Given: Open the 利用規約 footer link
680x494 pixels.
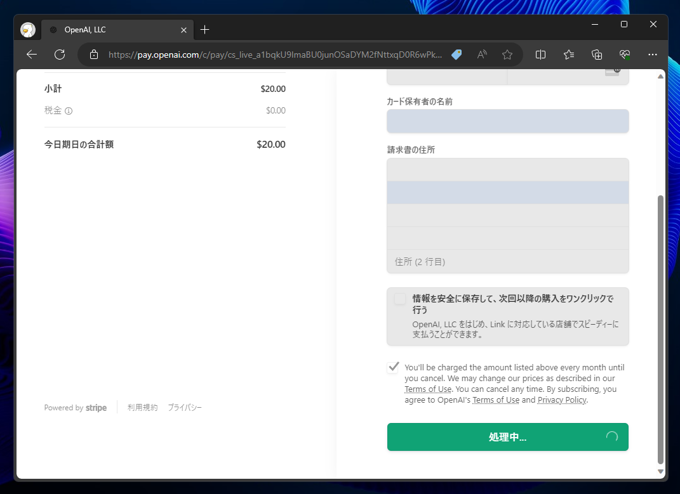Looking at the screenshot, I should [143, 408].
